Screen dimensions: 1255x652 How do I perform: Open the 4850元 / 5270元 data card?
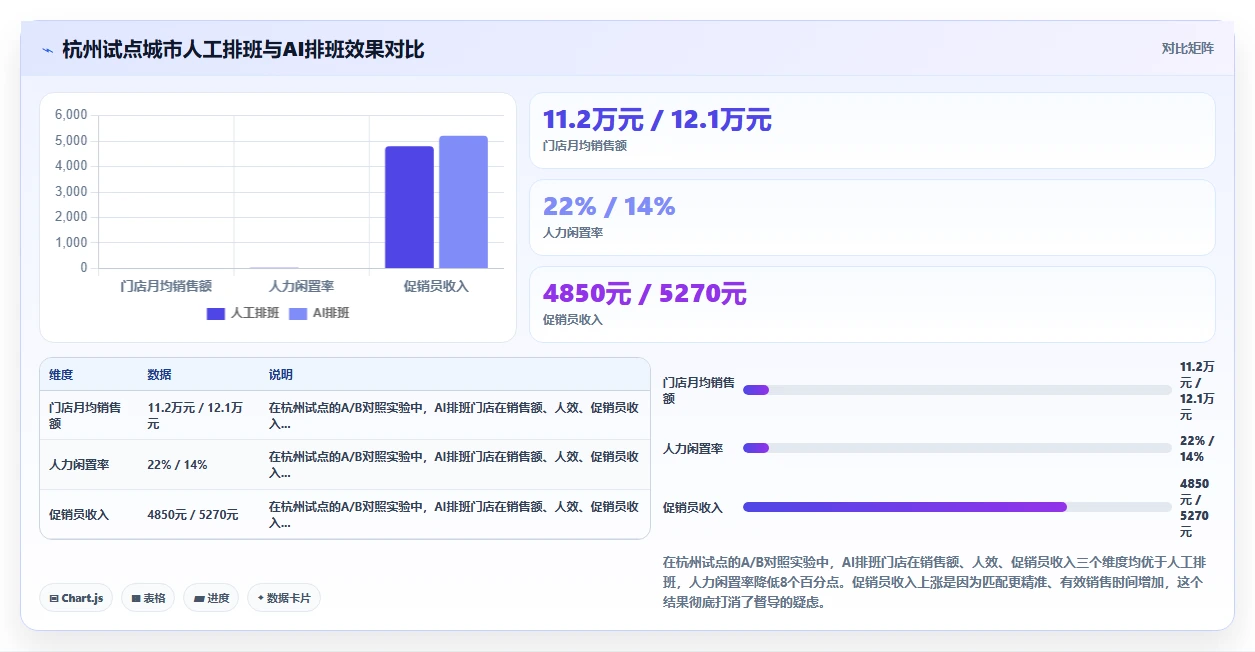pos(872,304)
